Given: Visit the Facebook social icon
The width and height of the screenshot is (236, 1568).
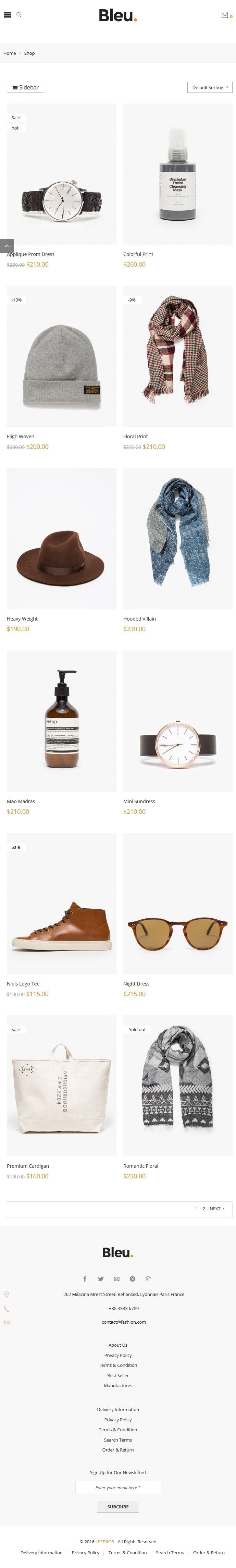Looking at the screenshot, I should (x=85, y=1278).
